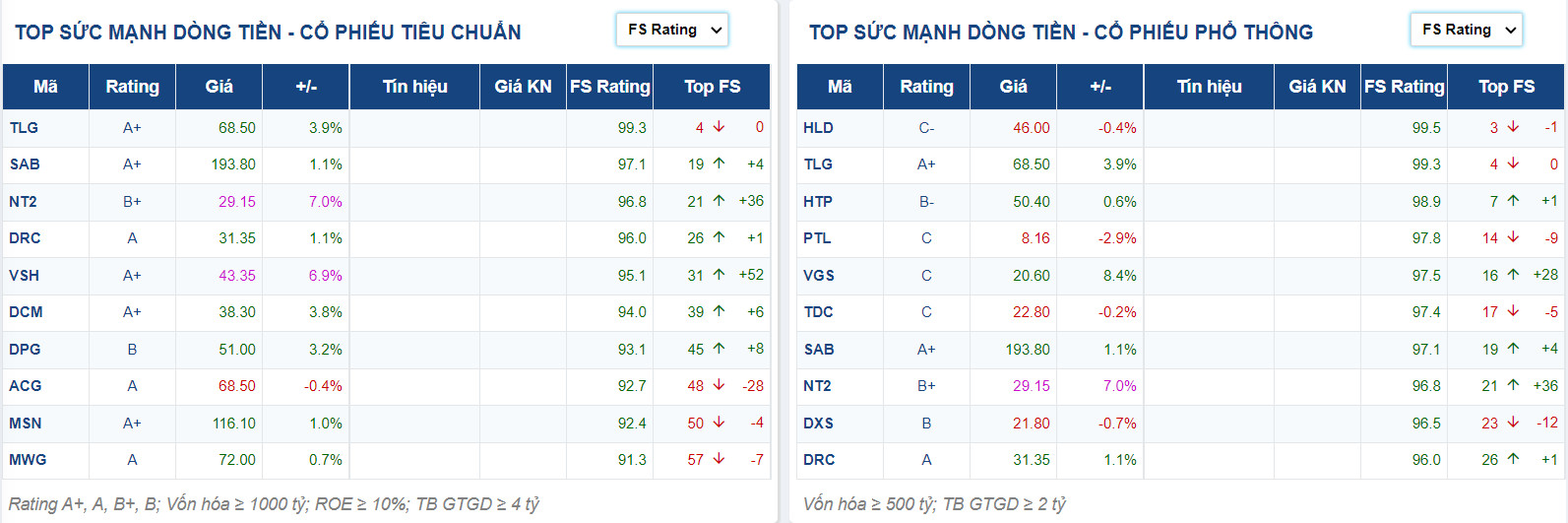The width and height of the screenshot is (1568, 523).
Task: Open FS Rating dropdown for Phổ Thông table
Action: [x=1467, y=31]
